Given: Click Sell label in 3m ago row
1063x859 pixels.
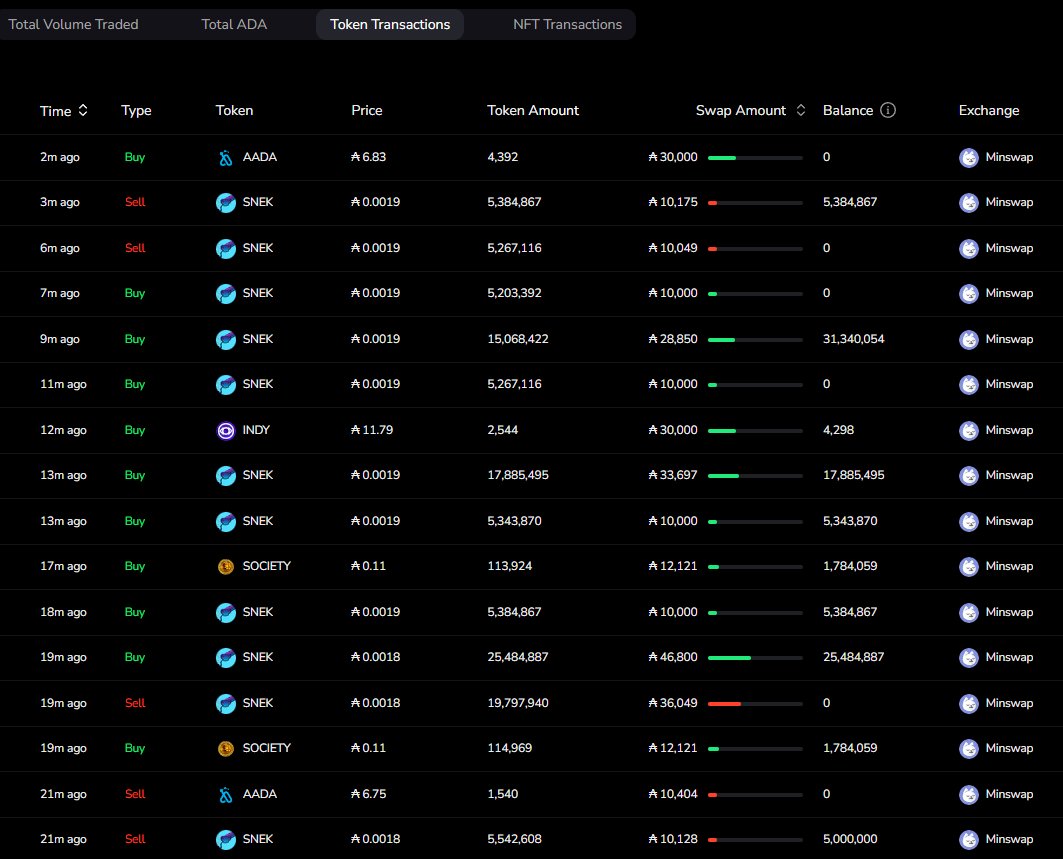Looking at the screenshot, I should click(135, 201).
